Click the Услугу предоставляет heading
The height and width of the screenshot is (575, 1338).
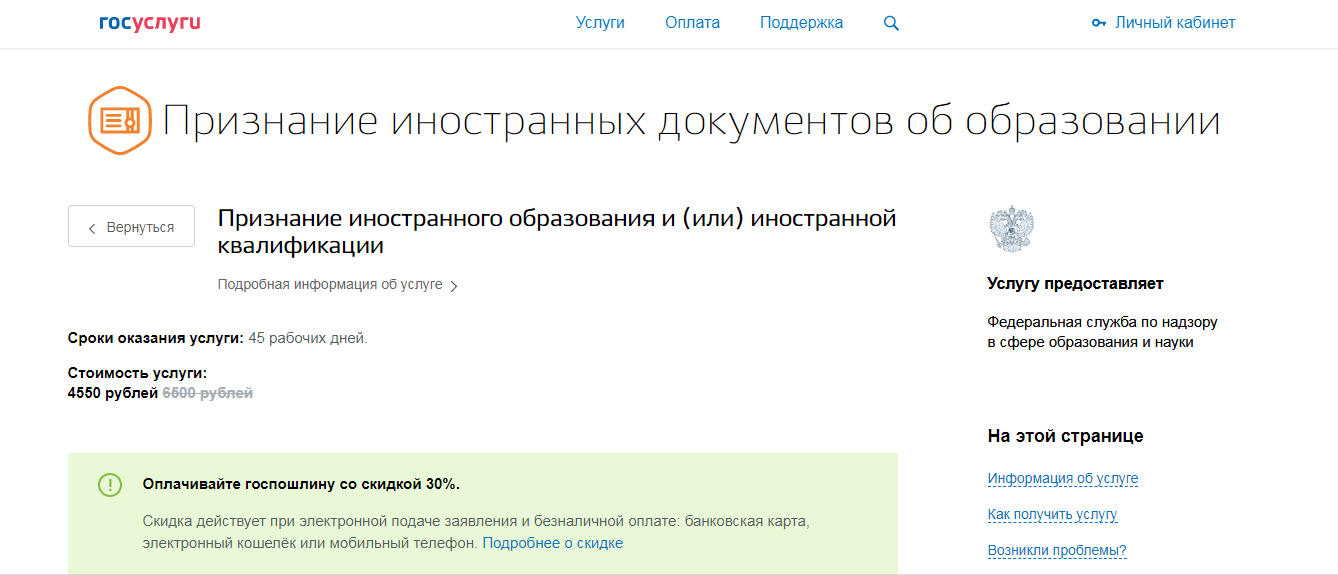[1075, 284]
